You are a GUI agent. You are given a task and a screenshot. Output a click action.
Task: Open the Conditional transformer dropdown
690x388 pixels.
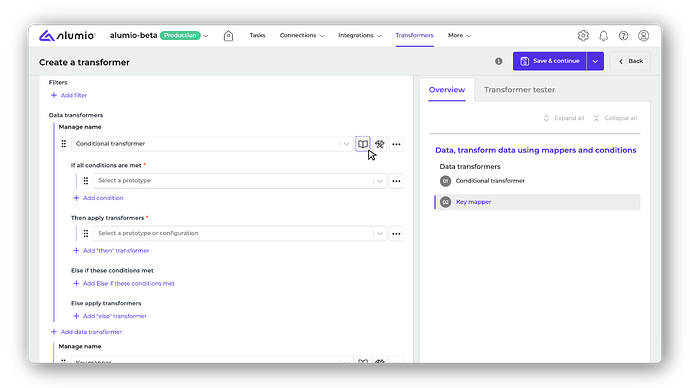tap(346, 144)
